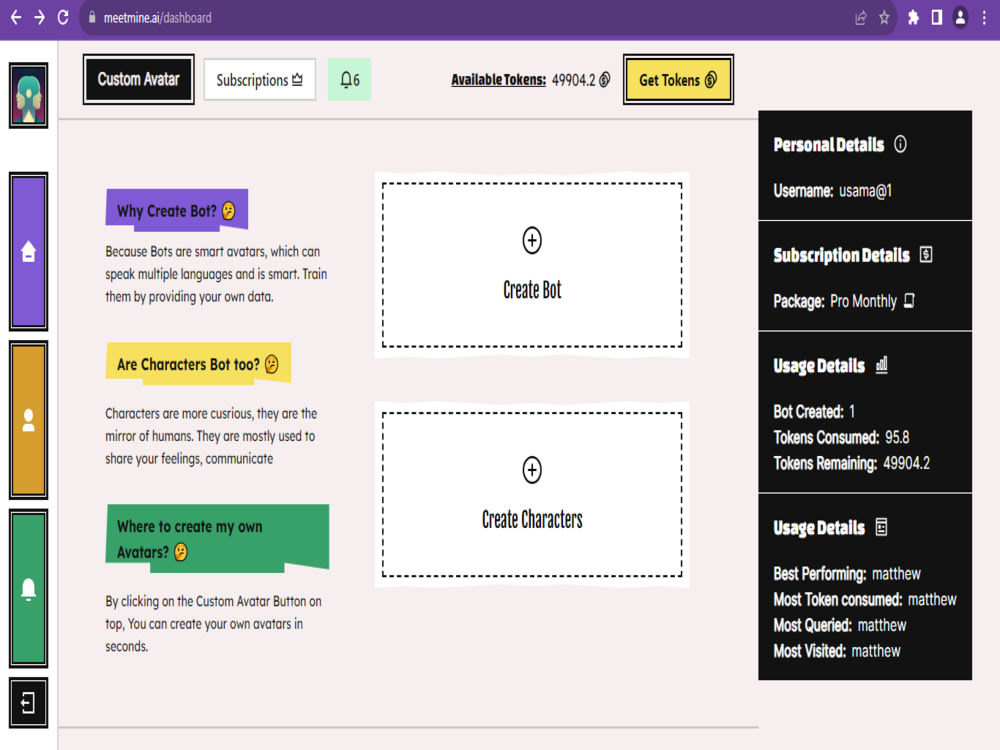Reload the page with the refresh icon
This screenshot has width=1000, height=750.
[62, 17]
